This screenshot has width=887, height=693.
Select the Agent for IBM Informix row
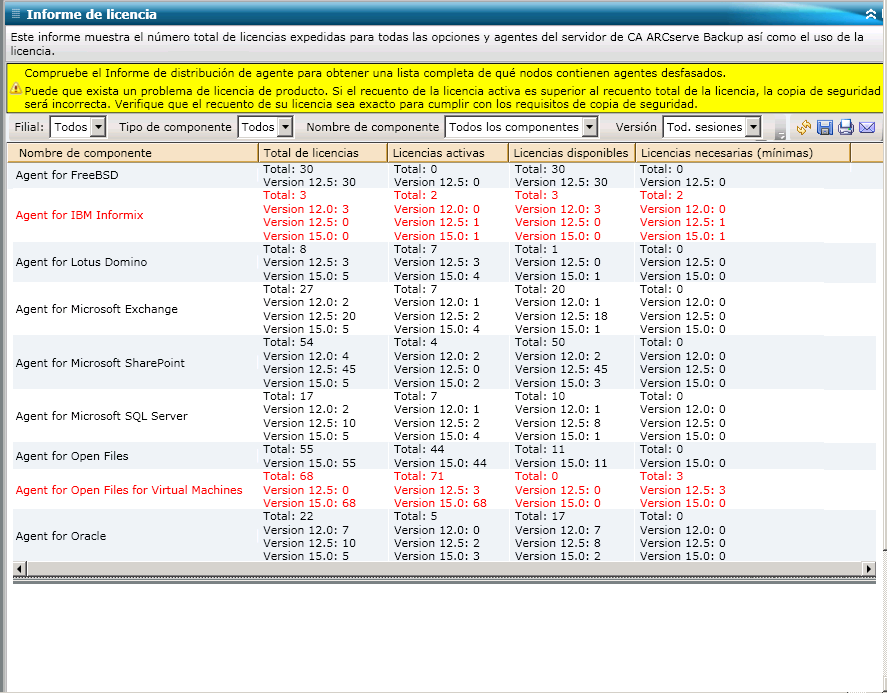coord(80,215)
